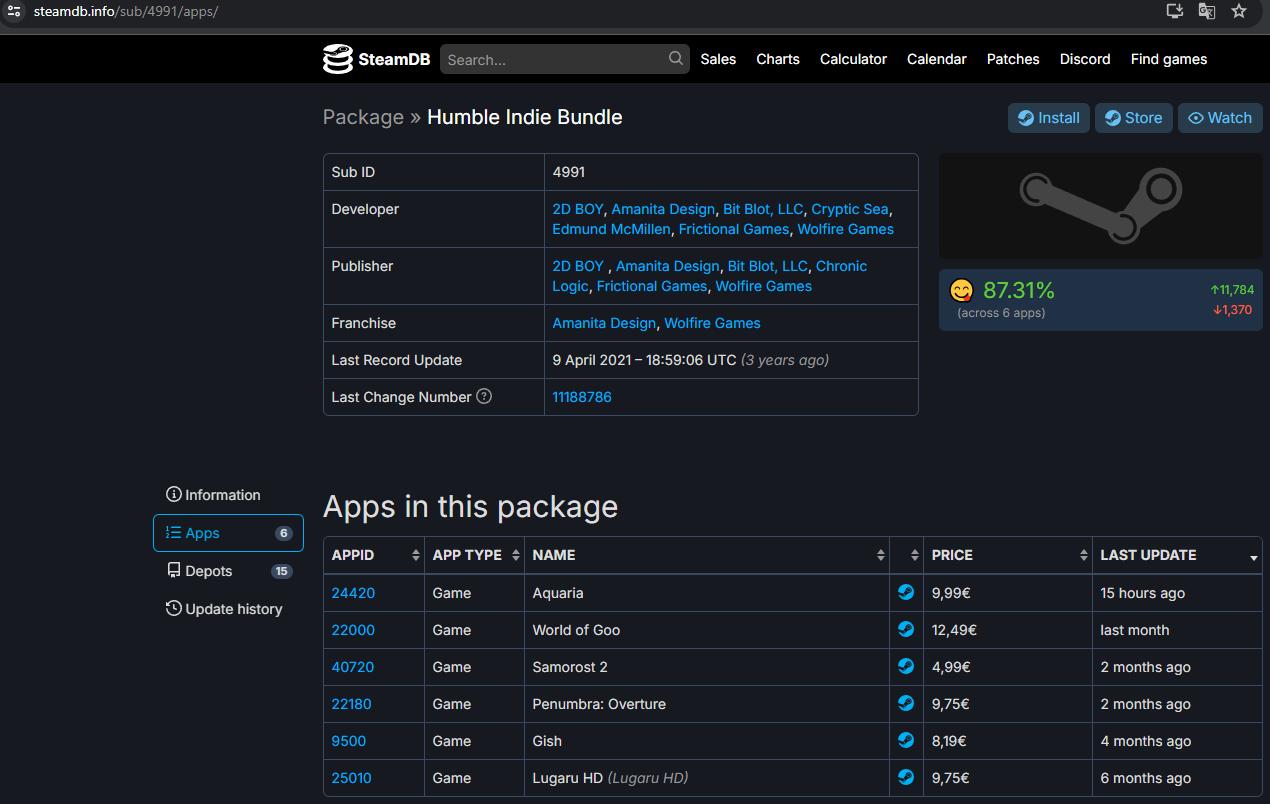Image resolution: width=1270 pixels, height=804 pixels.
Task: Click the site information icon in the address bar
Action: click(13, 11)
